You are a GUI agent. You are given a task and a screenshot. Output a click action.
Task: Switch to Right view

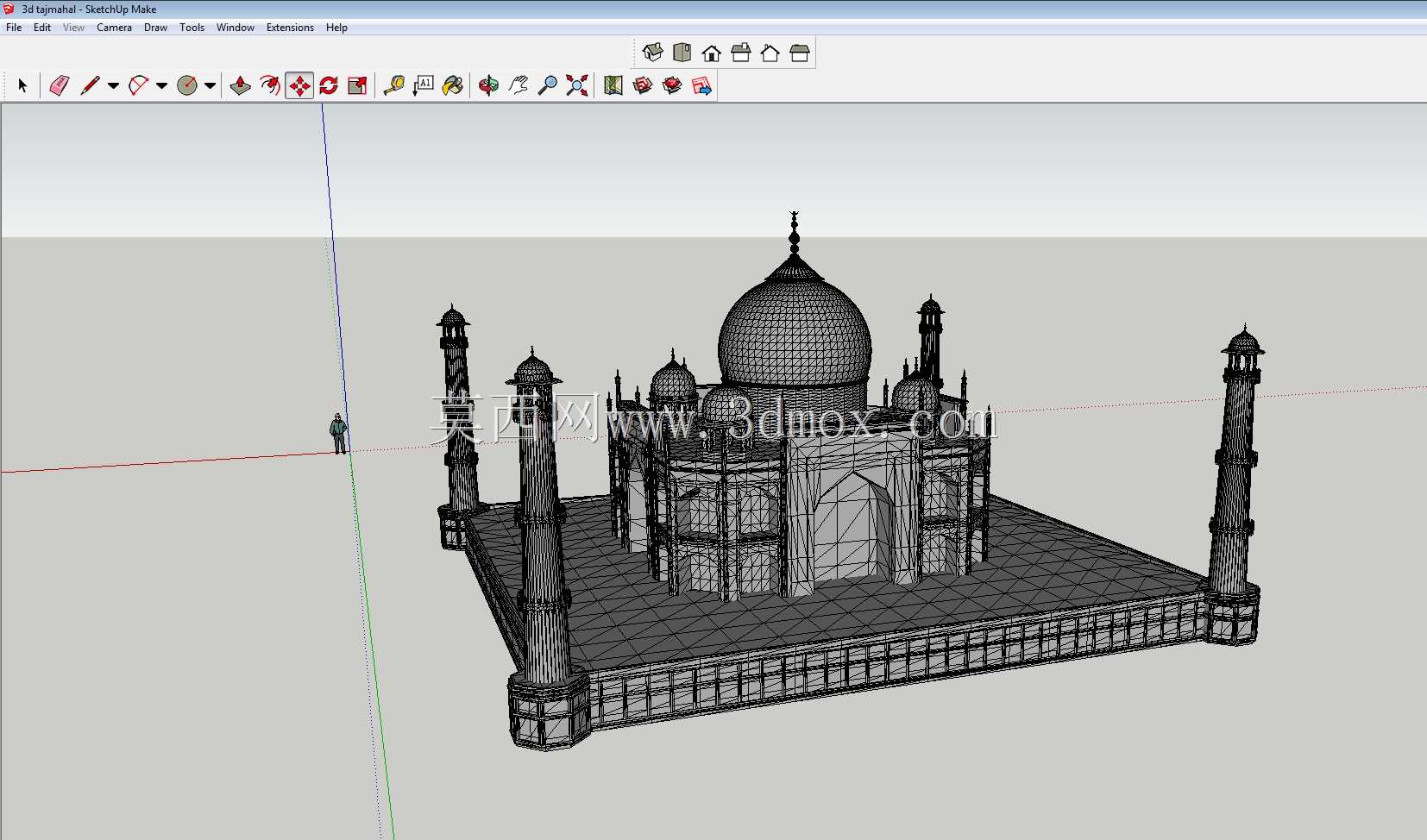pyautogui.click(x=741, y=53)
